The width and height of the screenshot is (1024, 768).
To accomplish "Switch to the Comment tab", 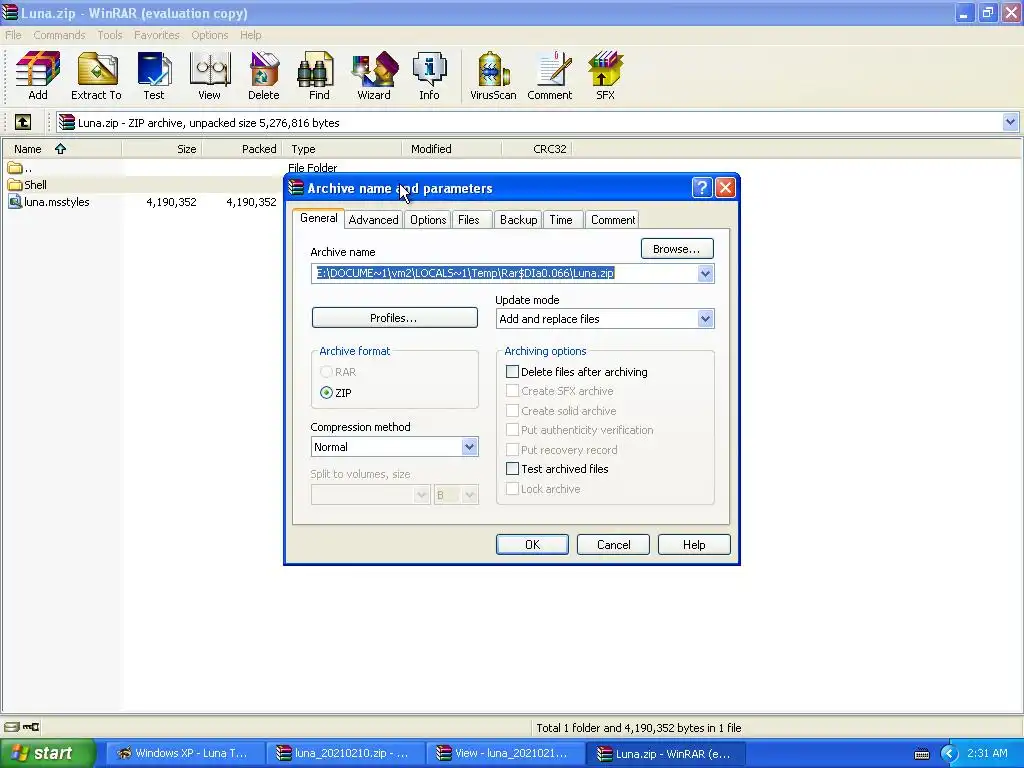I will (613, 220).
